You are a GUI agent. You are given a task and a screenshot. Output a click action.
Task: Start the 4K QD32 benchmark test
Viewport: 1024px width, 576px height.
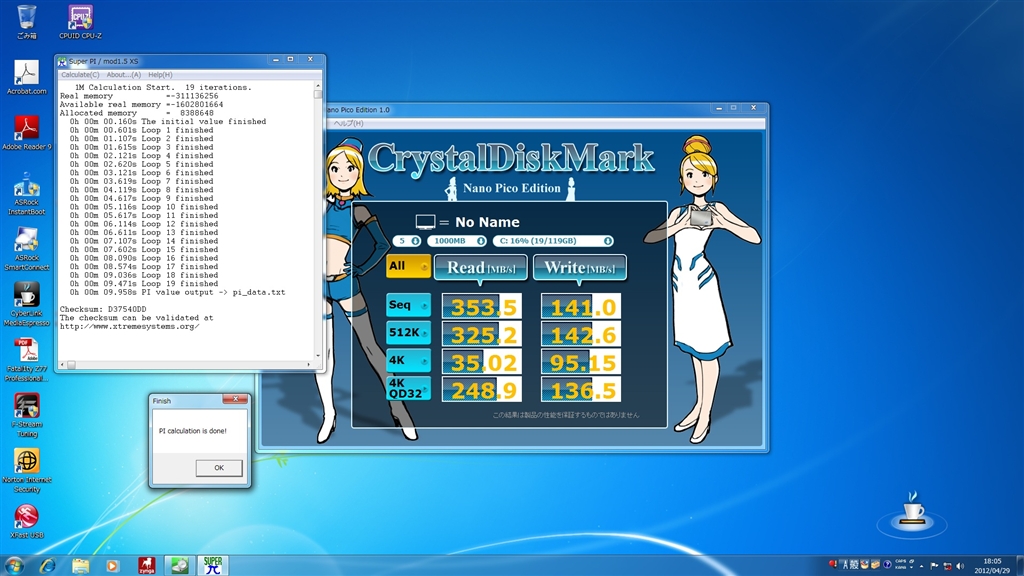[x=408, y=389]
